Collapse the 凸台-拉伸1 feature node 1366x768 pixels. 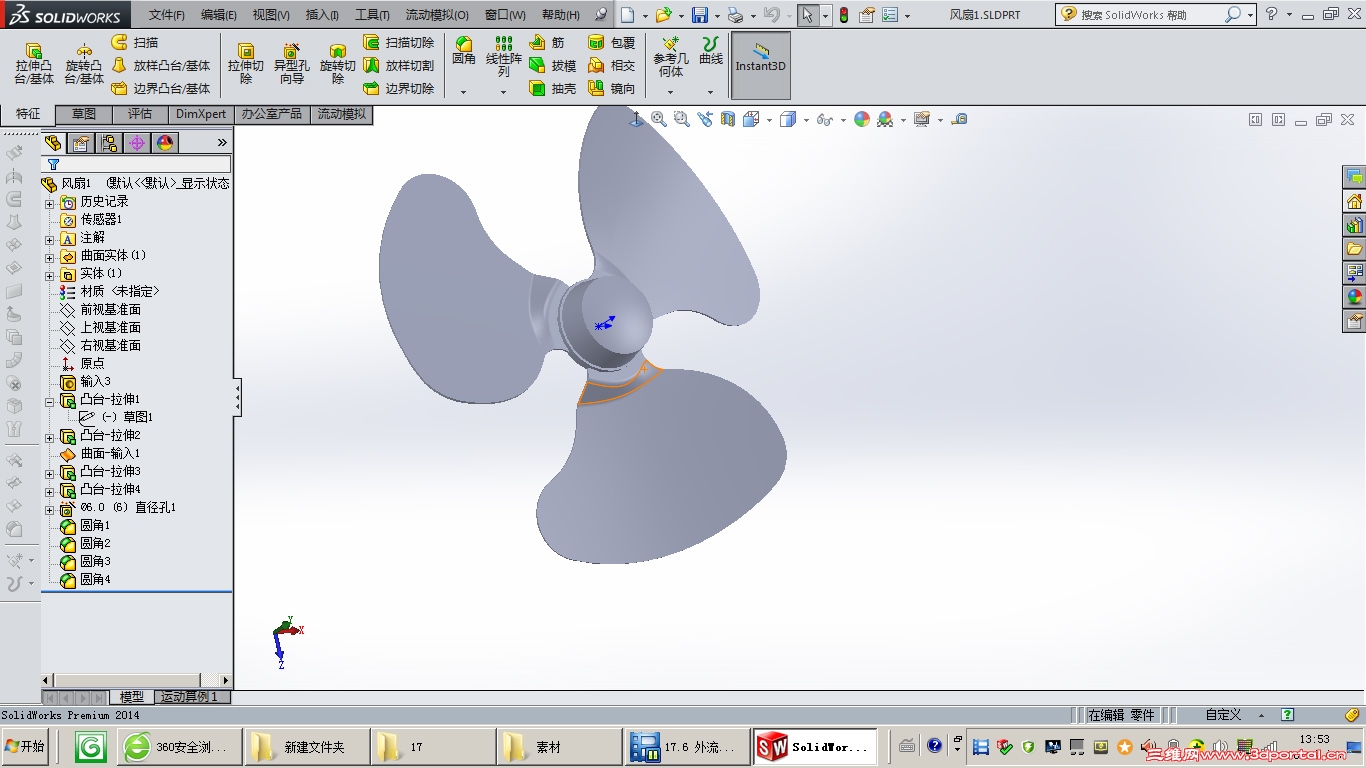(x=49, y=401)
